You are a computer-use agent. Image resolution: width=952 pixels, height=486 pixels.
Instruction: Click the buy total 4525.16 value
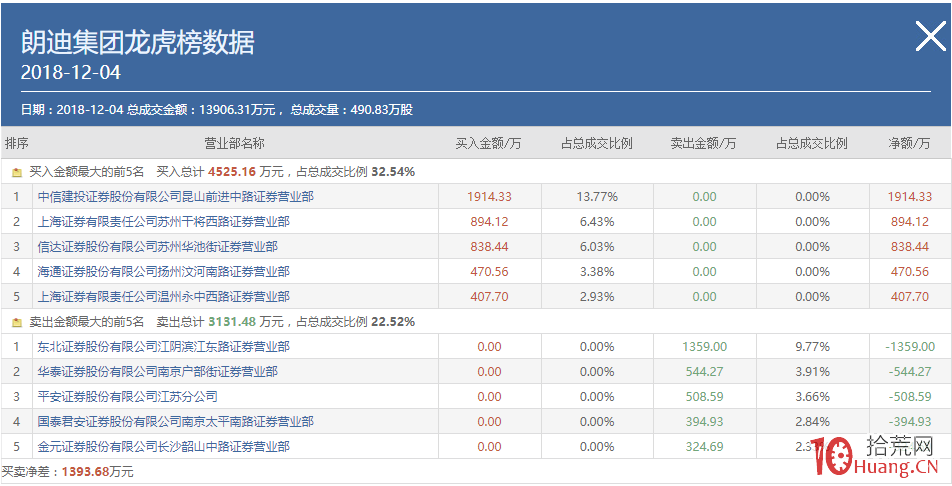232,172
